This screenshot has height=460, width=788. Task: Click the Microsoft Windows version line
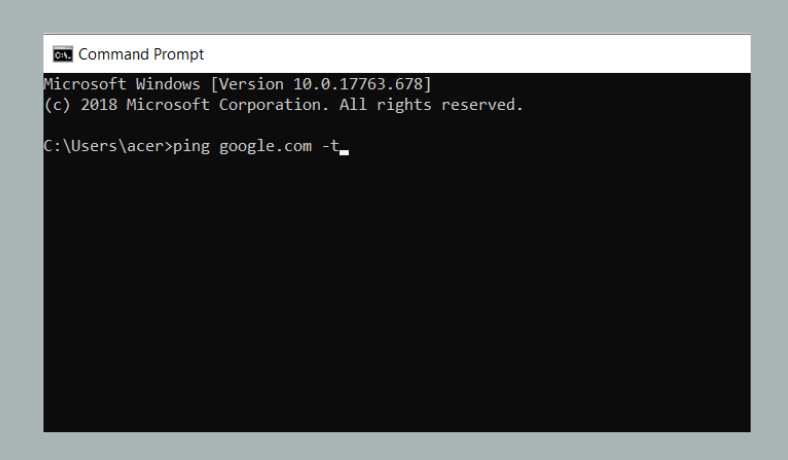pos(237,84)
